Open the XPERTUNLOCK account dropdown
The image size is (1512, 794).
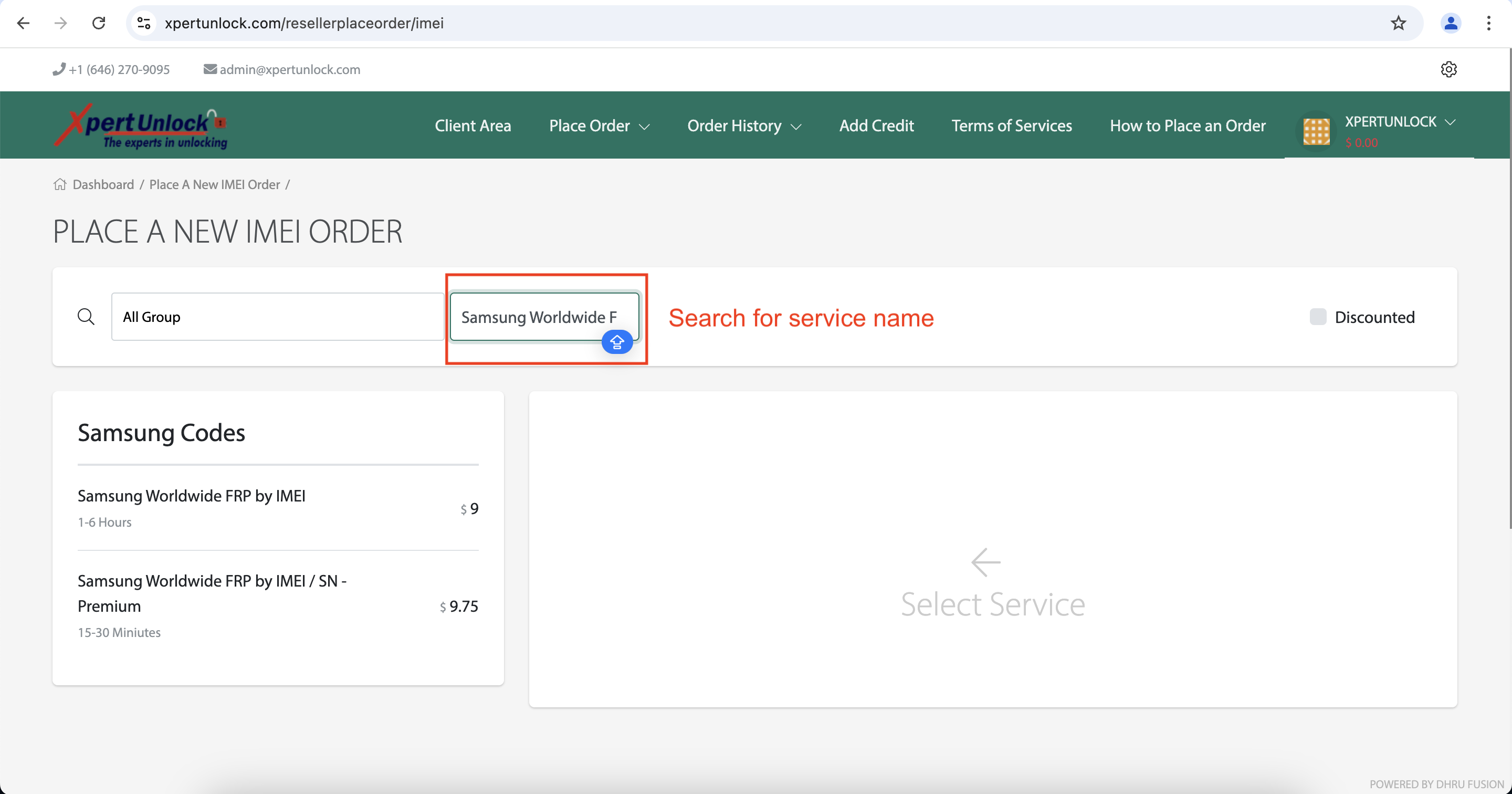[x=1401, y=121]
